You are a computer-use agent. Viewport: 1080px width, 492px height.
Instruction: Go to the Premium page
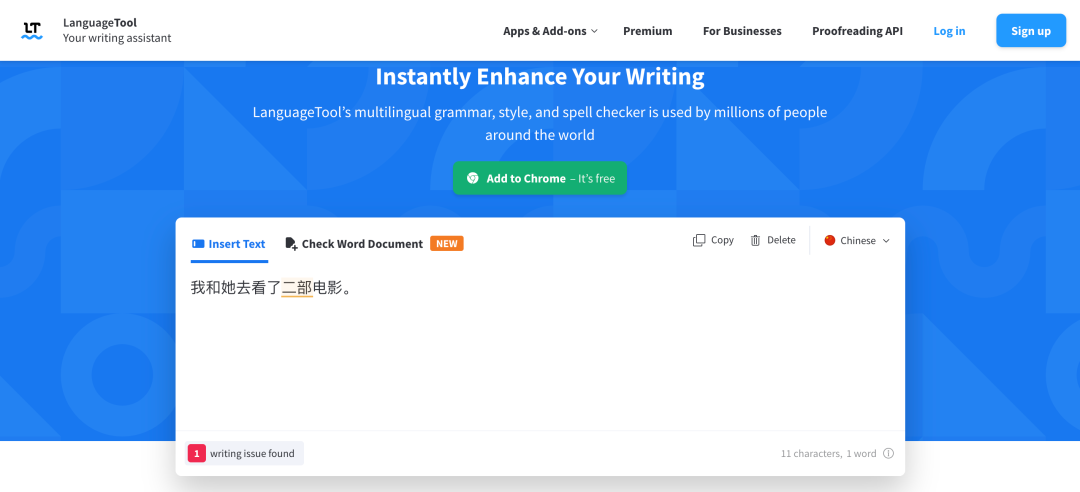(647, 31)
